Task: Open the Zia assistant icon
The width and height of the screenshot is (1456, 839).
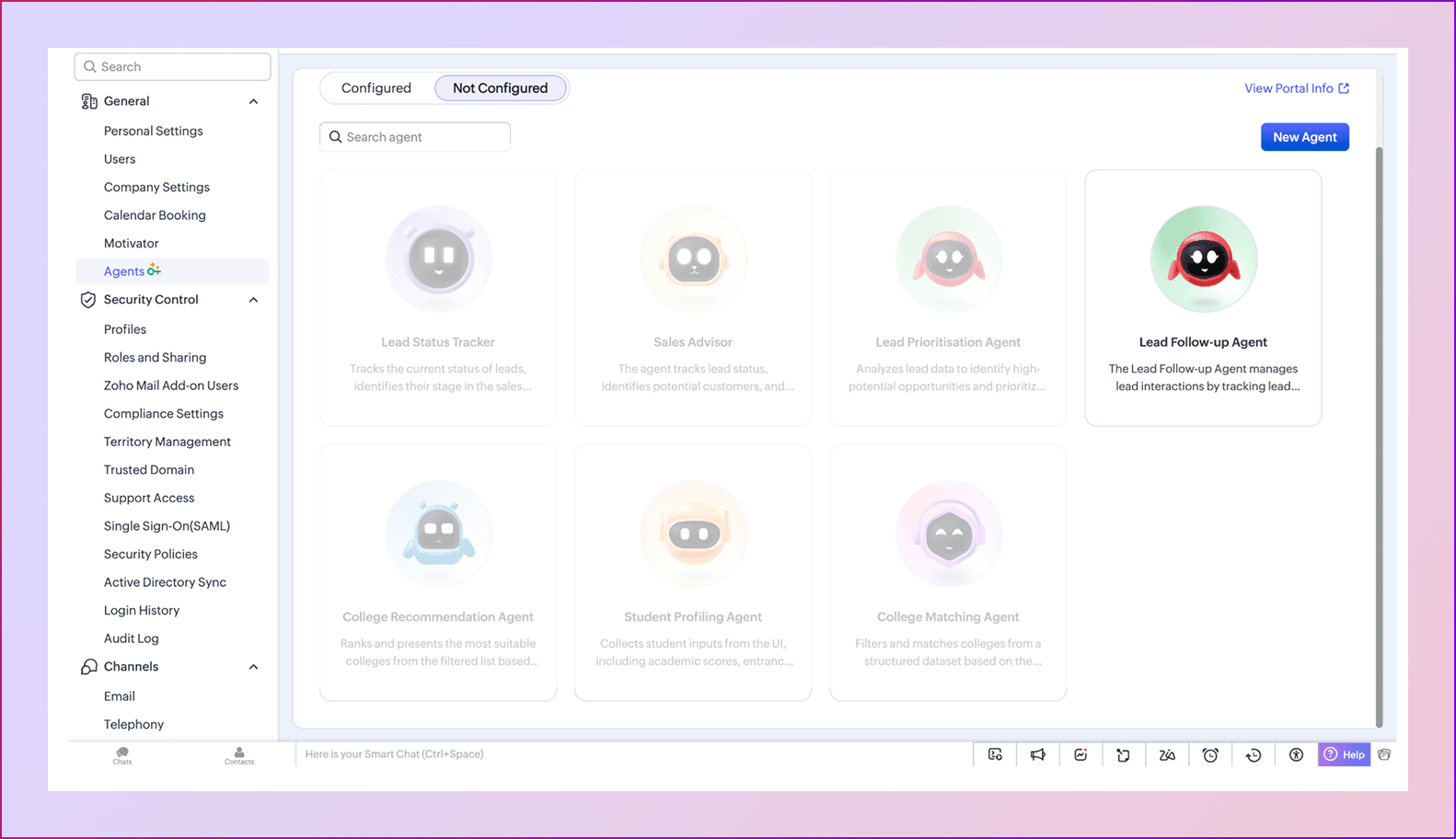Action: (1167, 754)
